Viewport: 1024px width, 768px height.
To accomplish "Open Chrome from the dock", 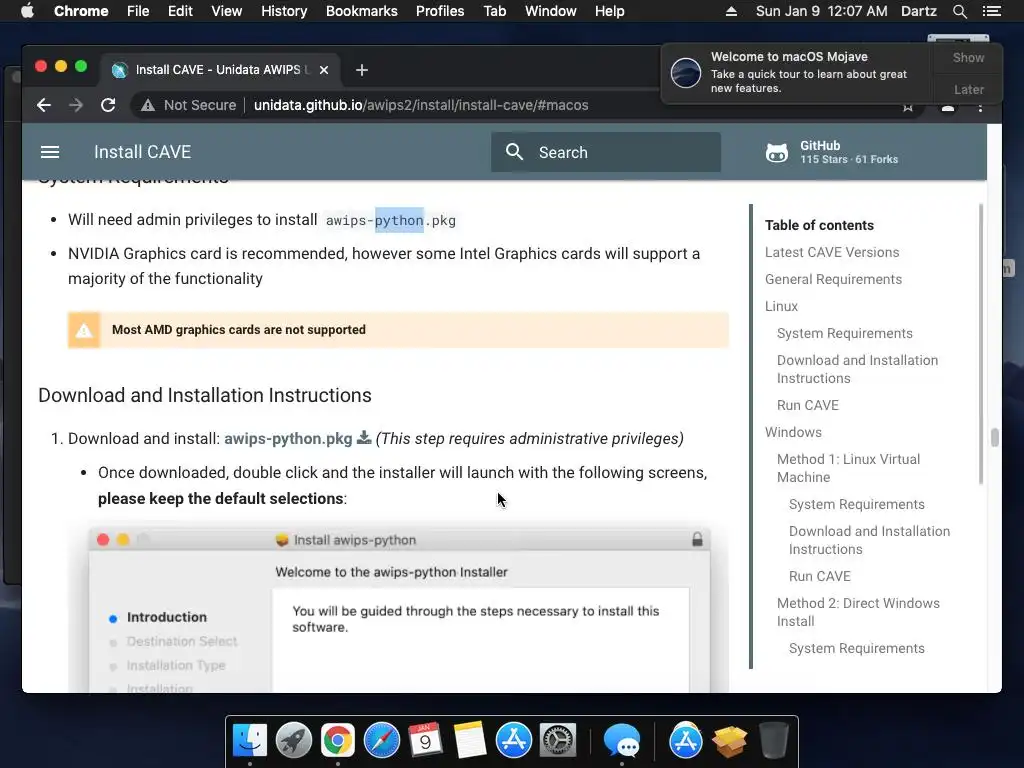I will tap(338, 740).
